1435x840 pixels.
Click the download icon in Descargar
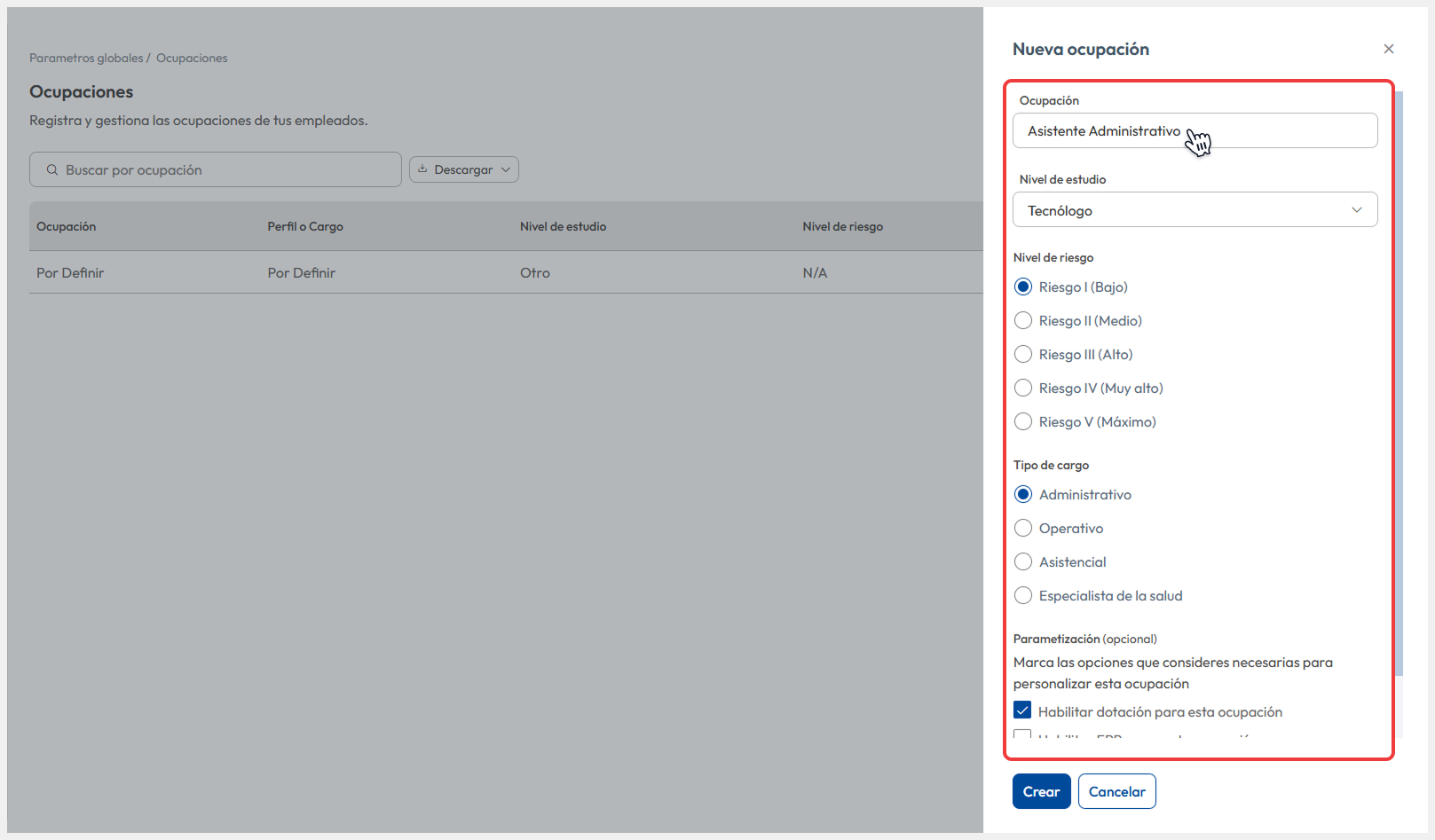(422, 169)
